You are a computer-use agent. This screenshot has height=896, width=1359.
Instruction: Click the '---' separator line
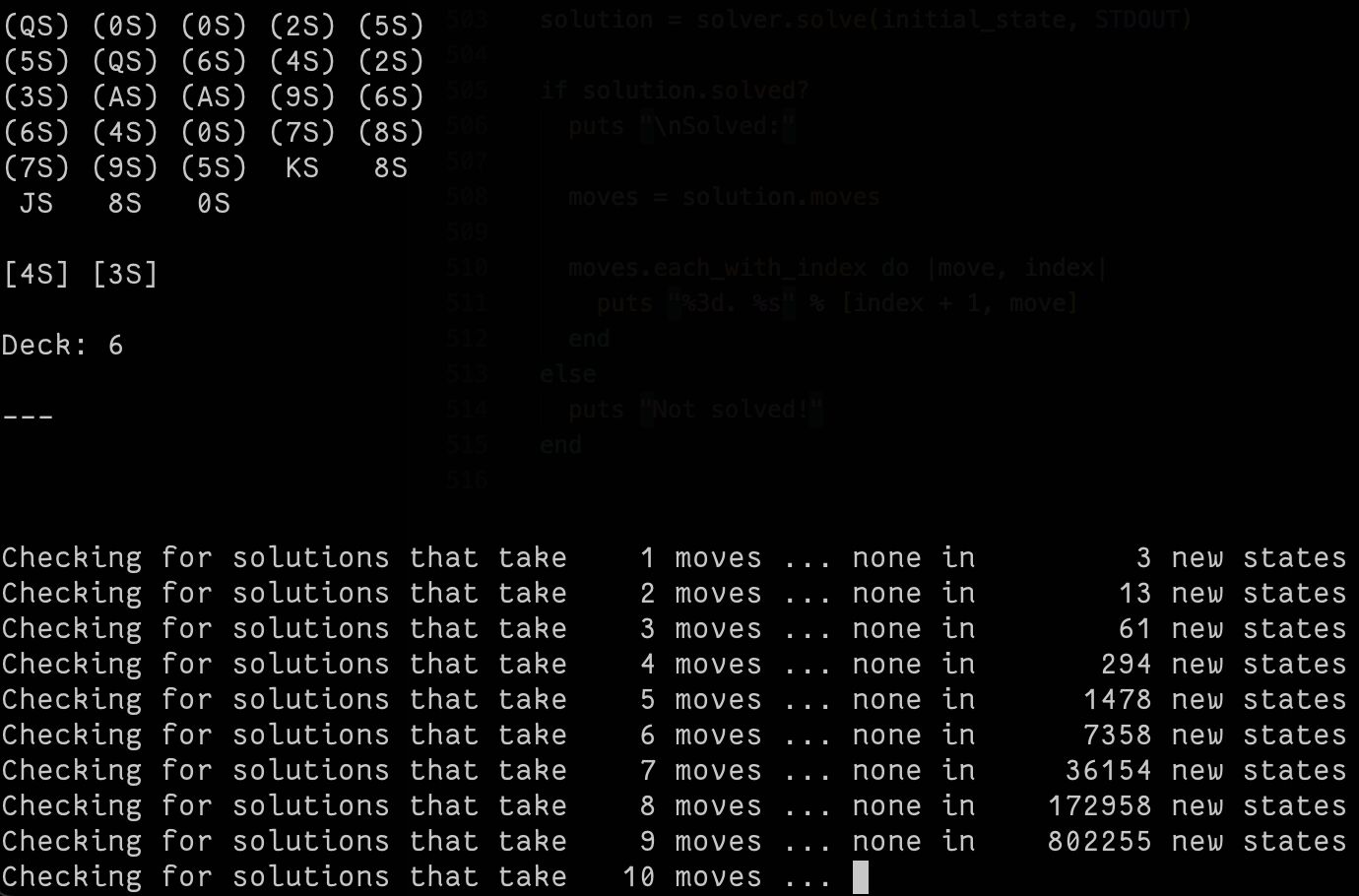point(28,416)
